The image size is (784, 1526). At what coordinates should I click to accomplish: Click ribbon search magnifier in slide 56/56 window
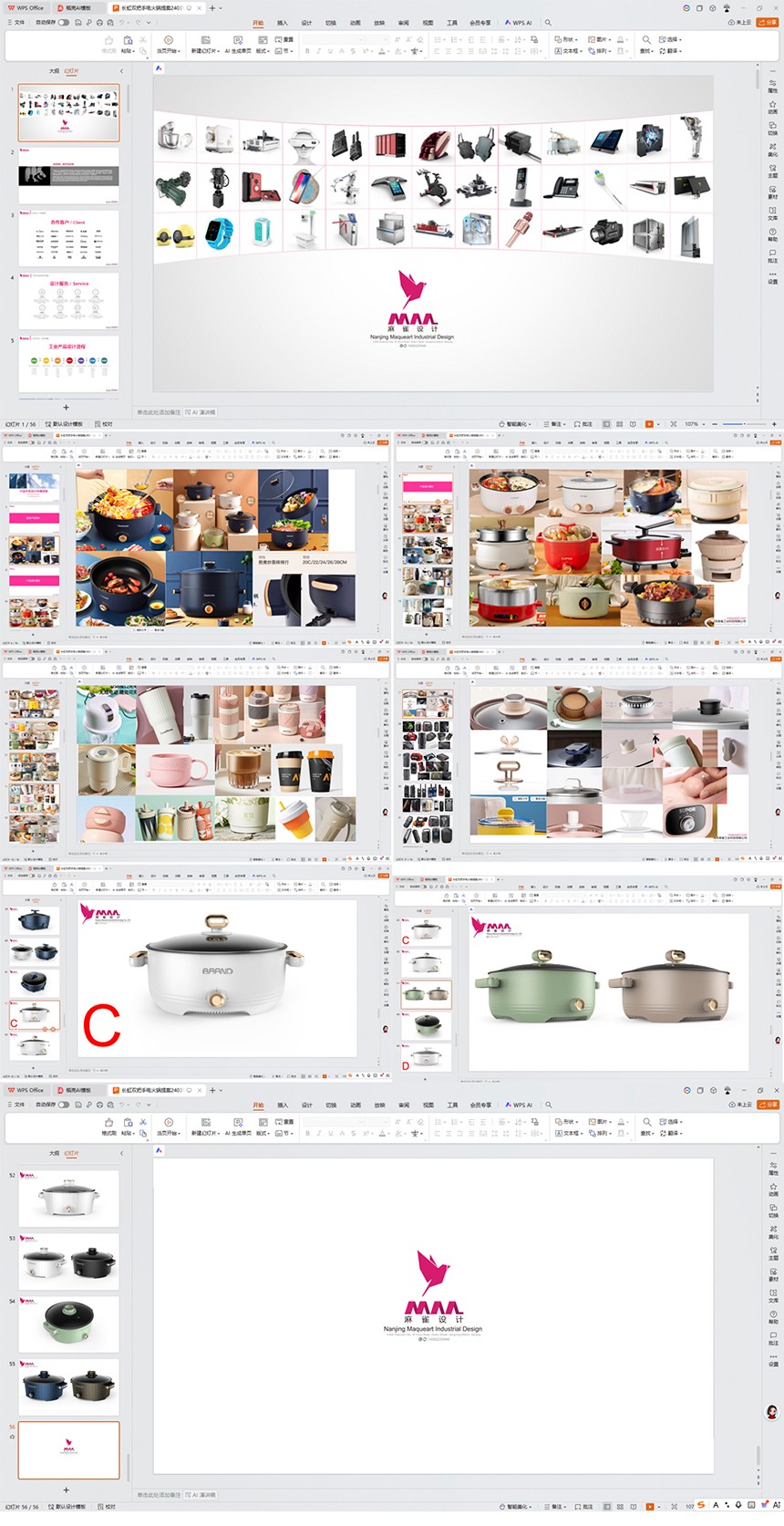(x=548, y=1105)
